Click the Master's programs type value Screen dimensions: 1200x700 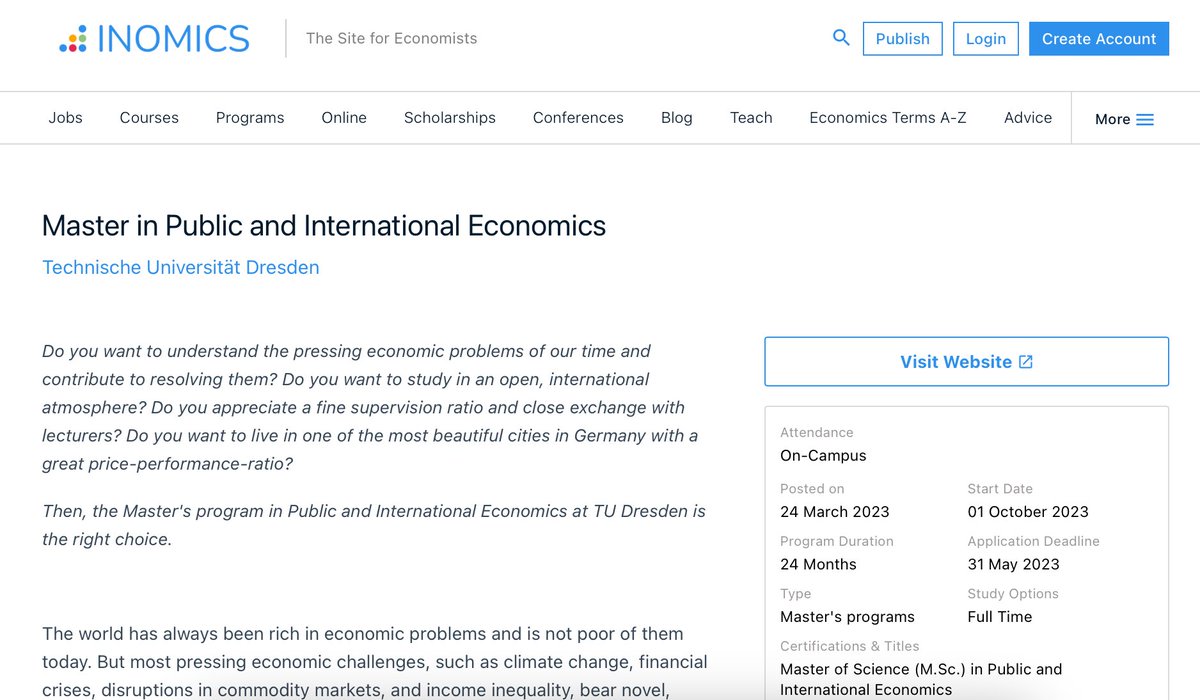tap(847, 617)
